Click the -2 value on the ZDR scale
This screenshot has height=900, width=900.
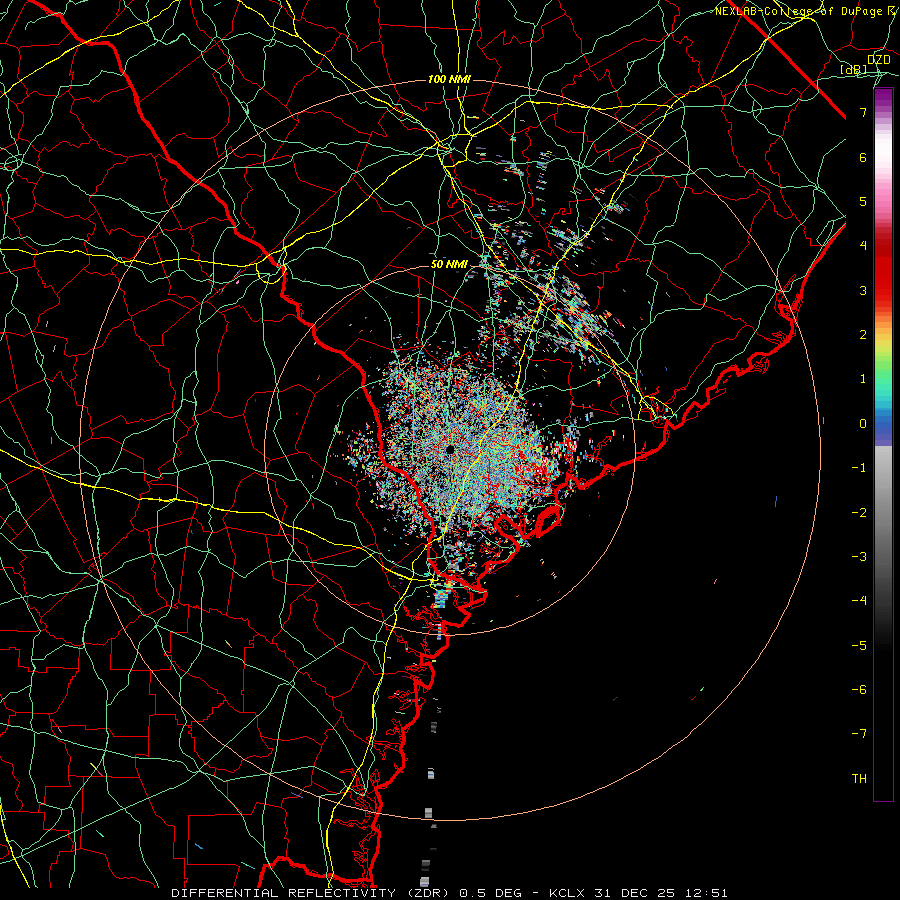click(x=859, y=513)
